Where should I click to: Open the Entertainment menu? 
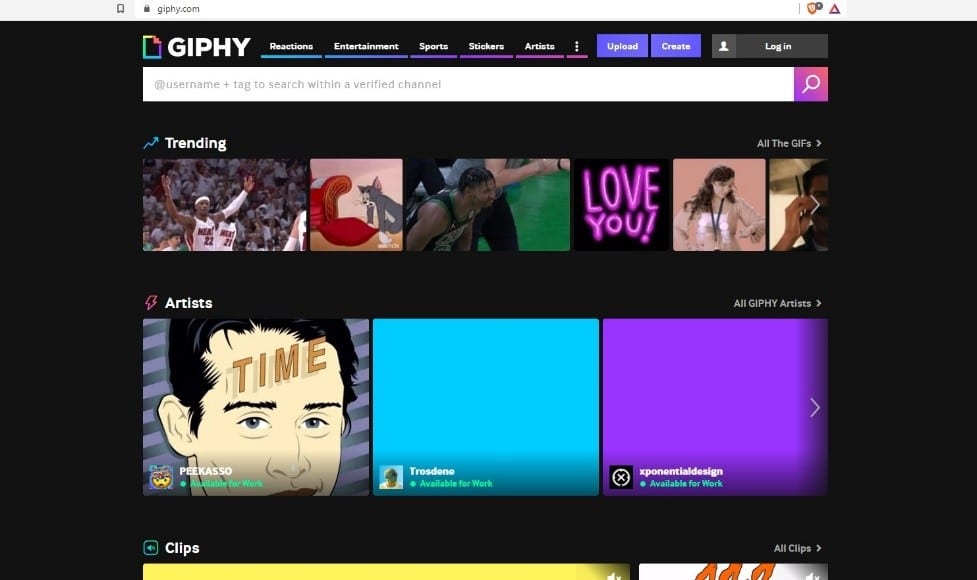coord(366,46)
